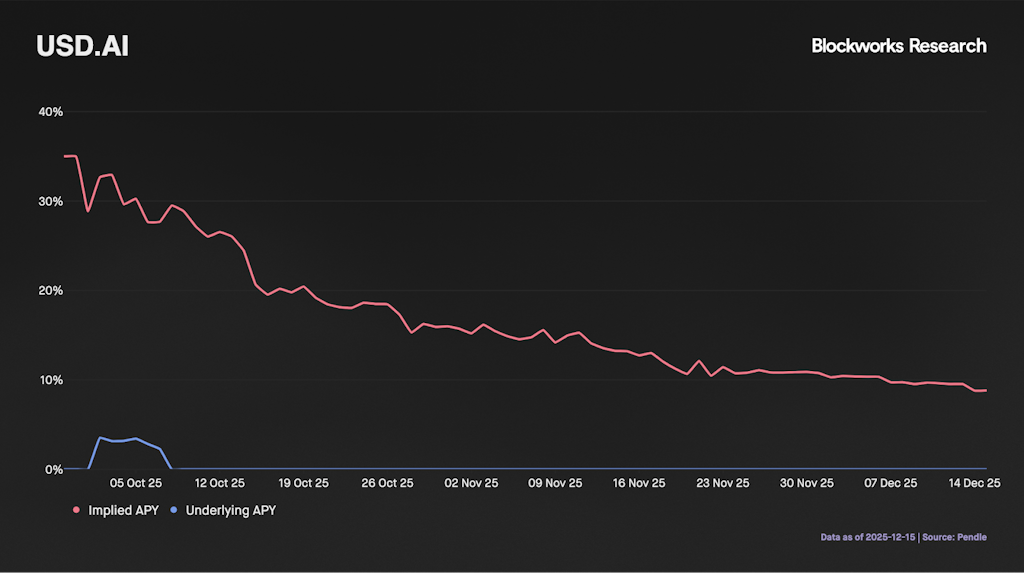Click the USD.AI chart title

pos(82,46)
